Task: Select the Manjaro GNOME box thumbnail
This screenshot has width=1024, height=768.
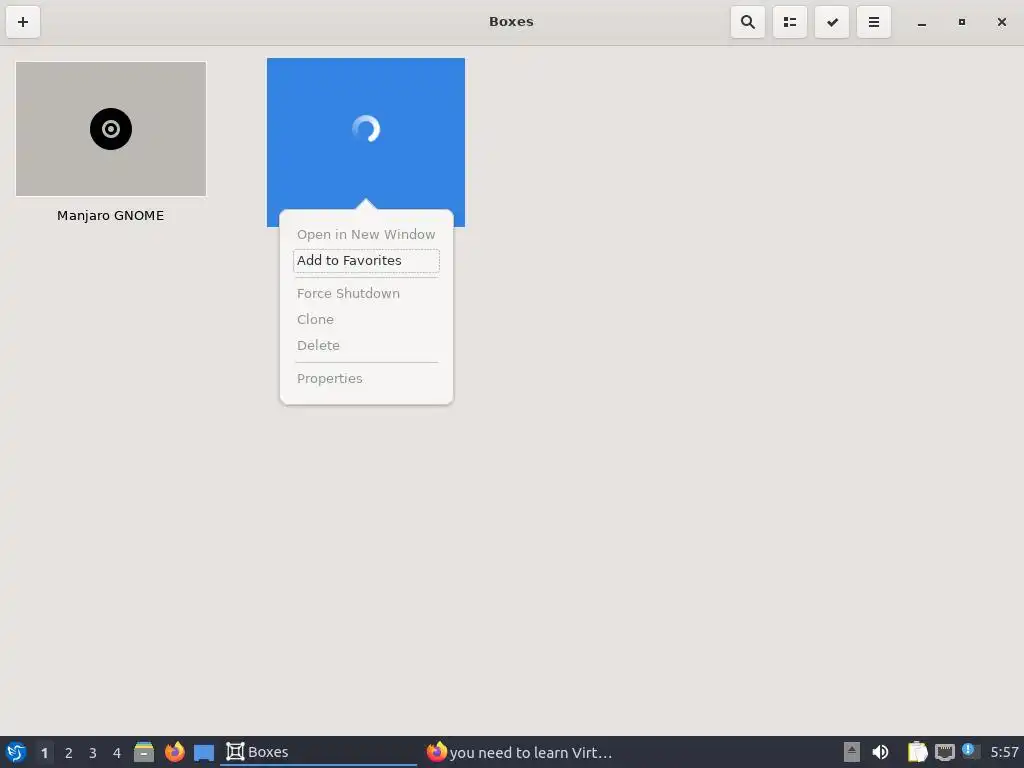Action: (110, 129)
